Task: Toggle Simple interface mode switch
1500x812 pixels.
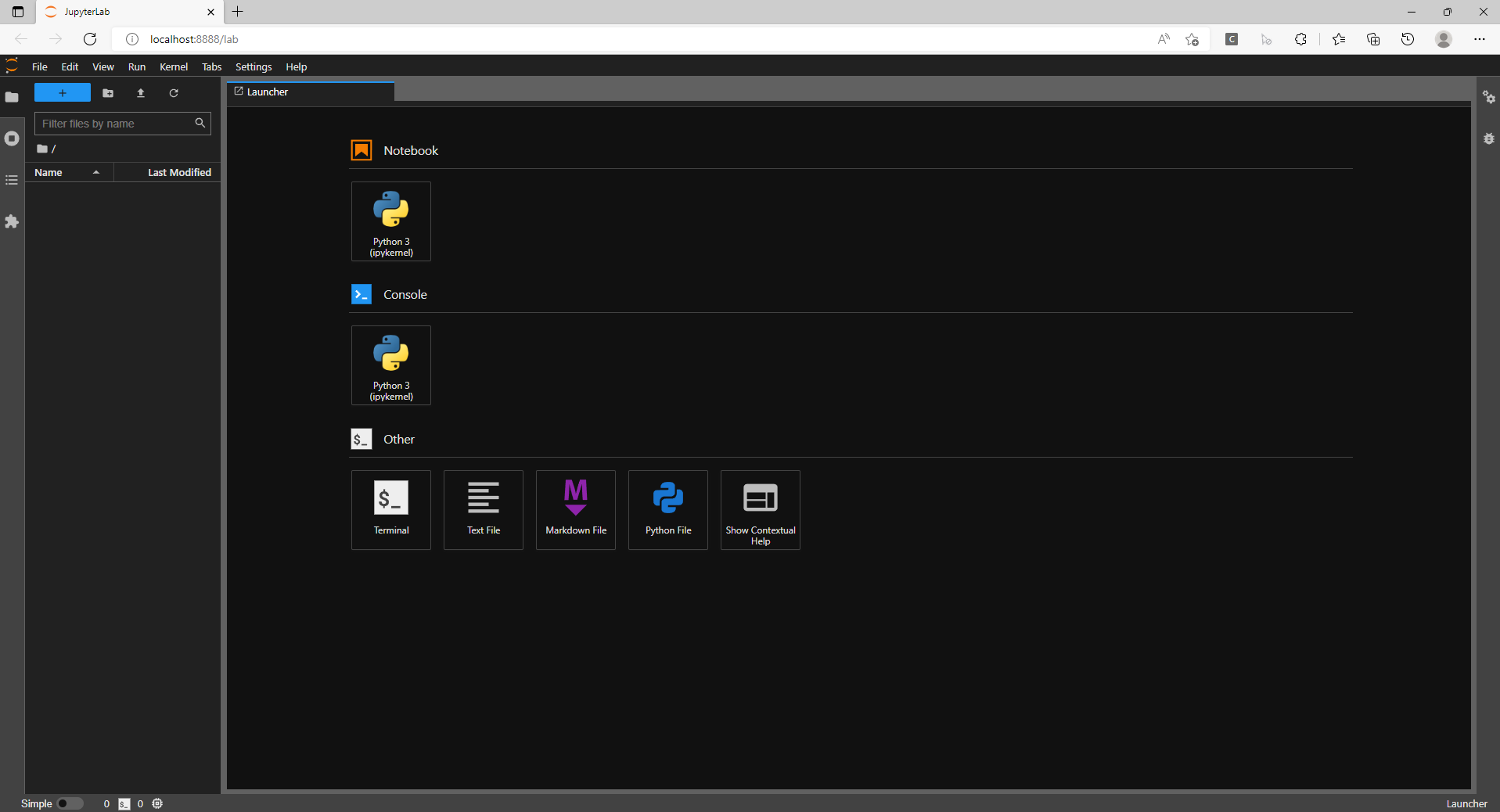Action: 70,803
